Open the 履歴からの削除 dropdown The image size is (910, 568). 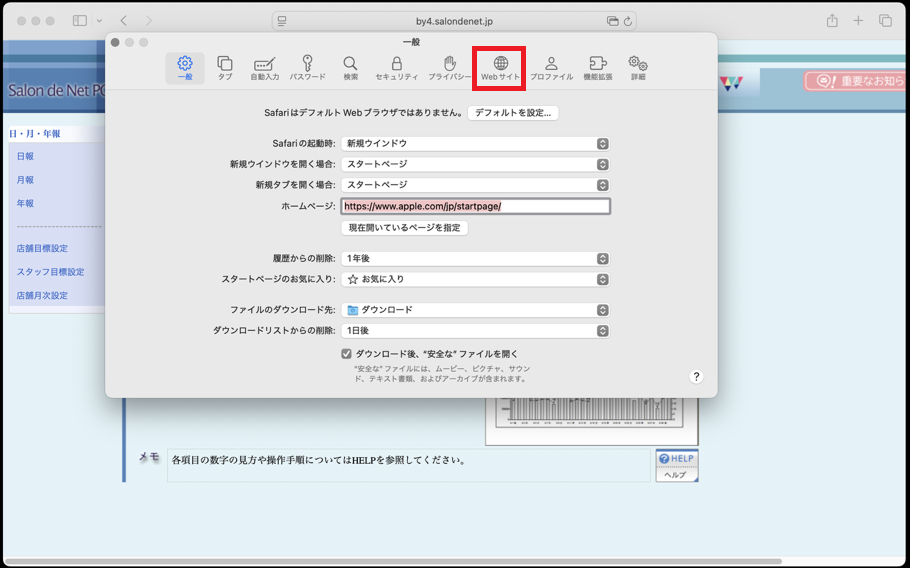coord(475,258)
